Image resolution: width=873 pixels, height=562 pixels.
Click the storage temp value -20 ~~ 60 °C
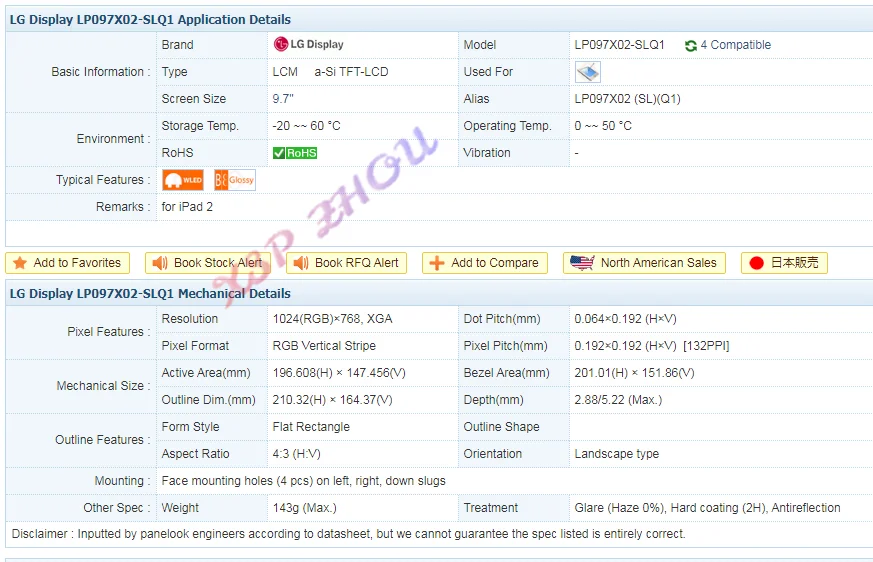tap(306, 126)
